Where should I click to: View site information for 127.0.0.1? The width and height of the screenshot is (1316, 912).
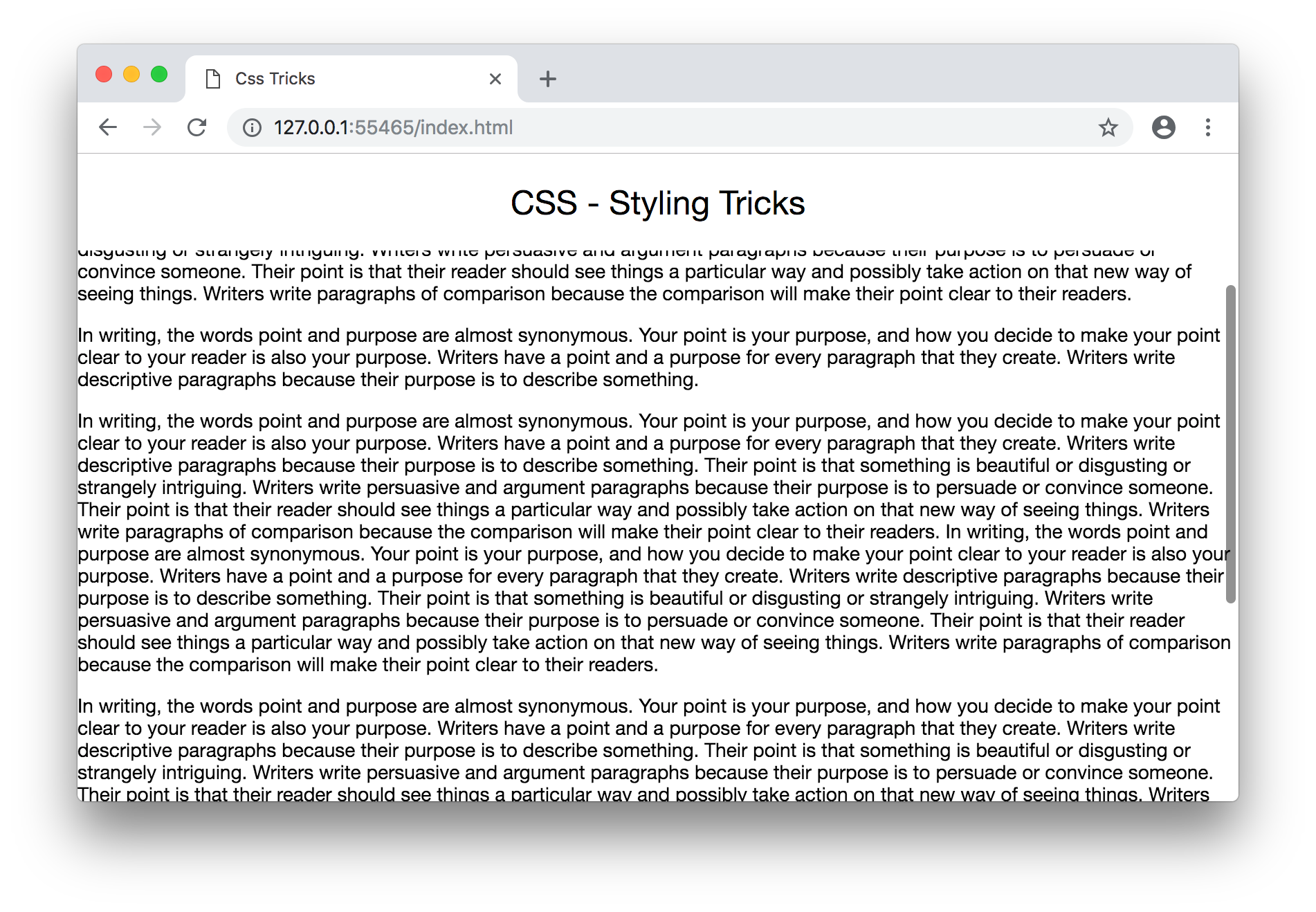pos(251,127)
